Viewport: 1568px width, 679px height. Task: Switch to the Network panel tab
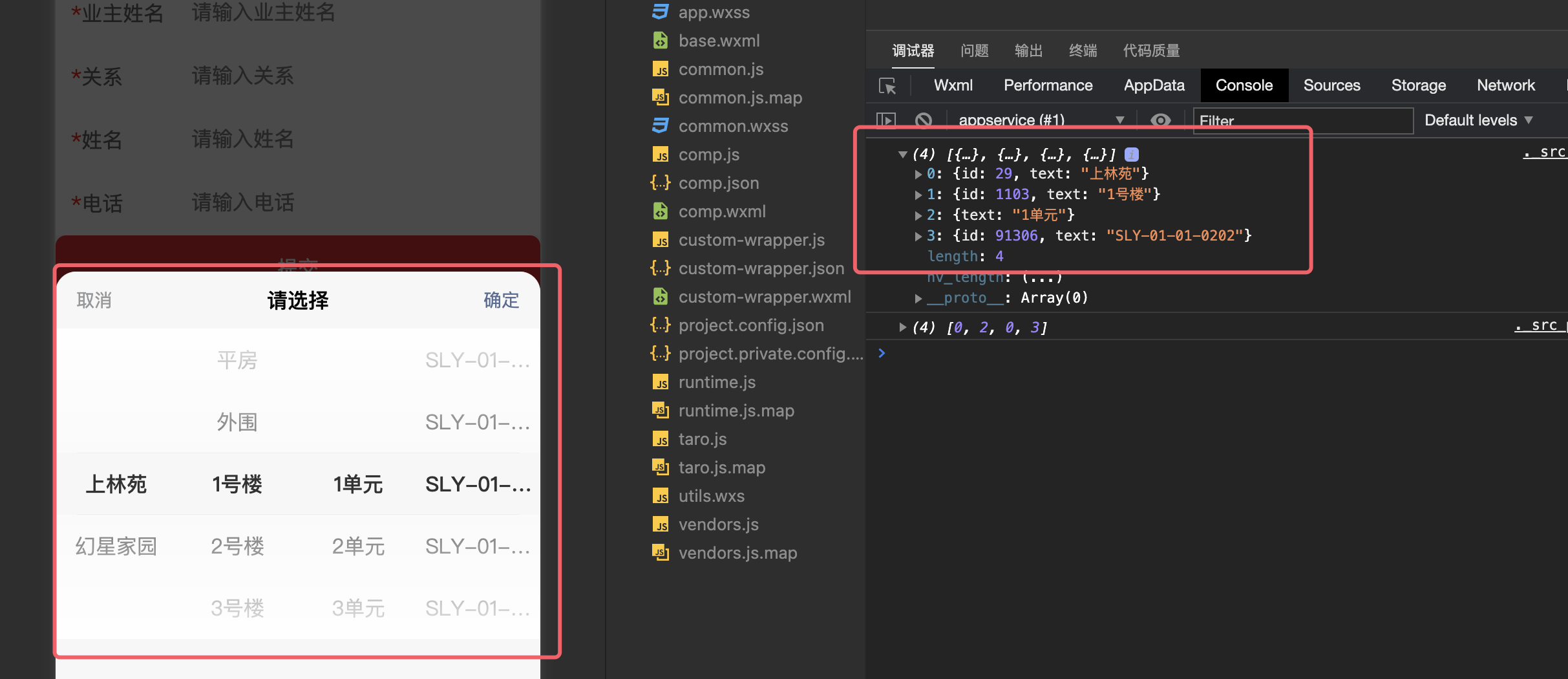click(x=1505, y=85)
